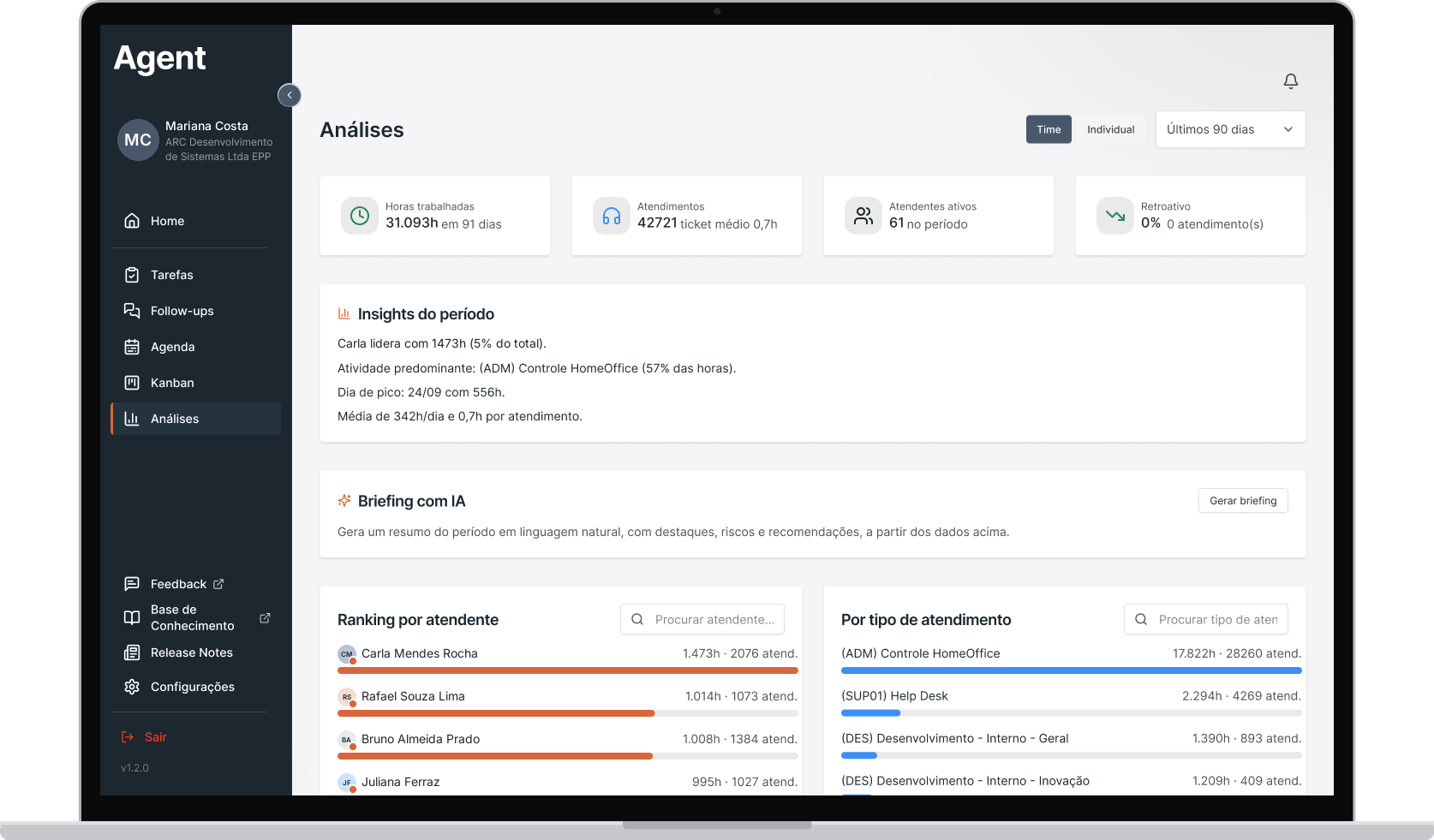Click Carla Mendes Rocha's CM avatar
Image resolution: width=1434 pixels, height=840 pixels.
click(x=346, y=654)
